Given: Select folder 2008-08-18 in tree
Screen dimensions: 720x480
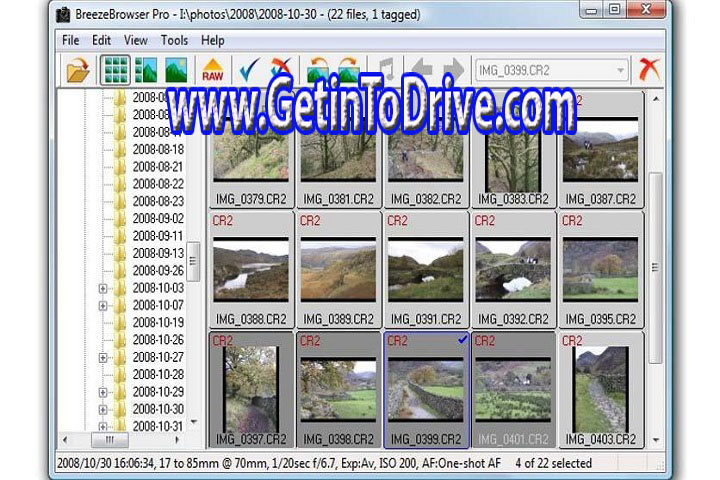Looking at the screenshot, I should 158,149.
